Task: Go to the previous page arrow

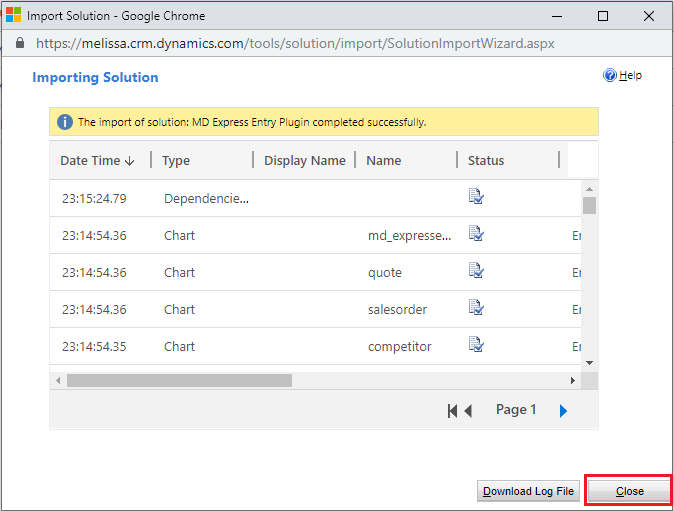Action: pos(468,411)
